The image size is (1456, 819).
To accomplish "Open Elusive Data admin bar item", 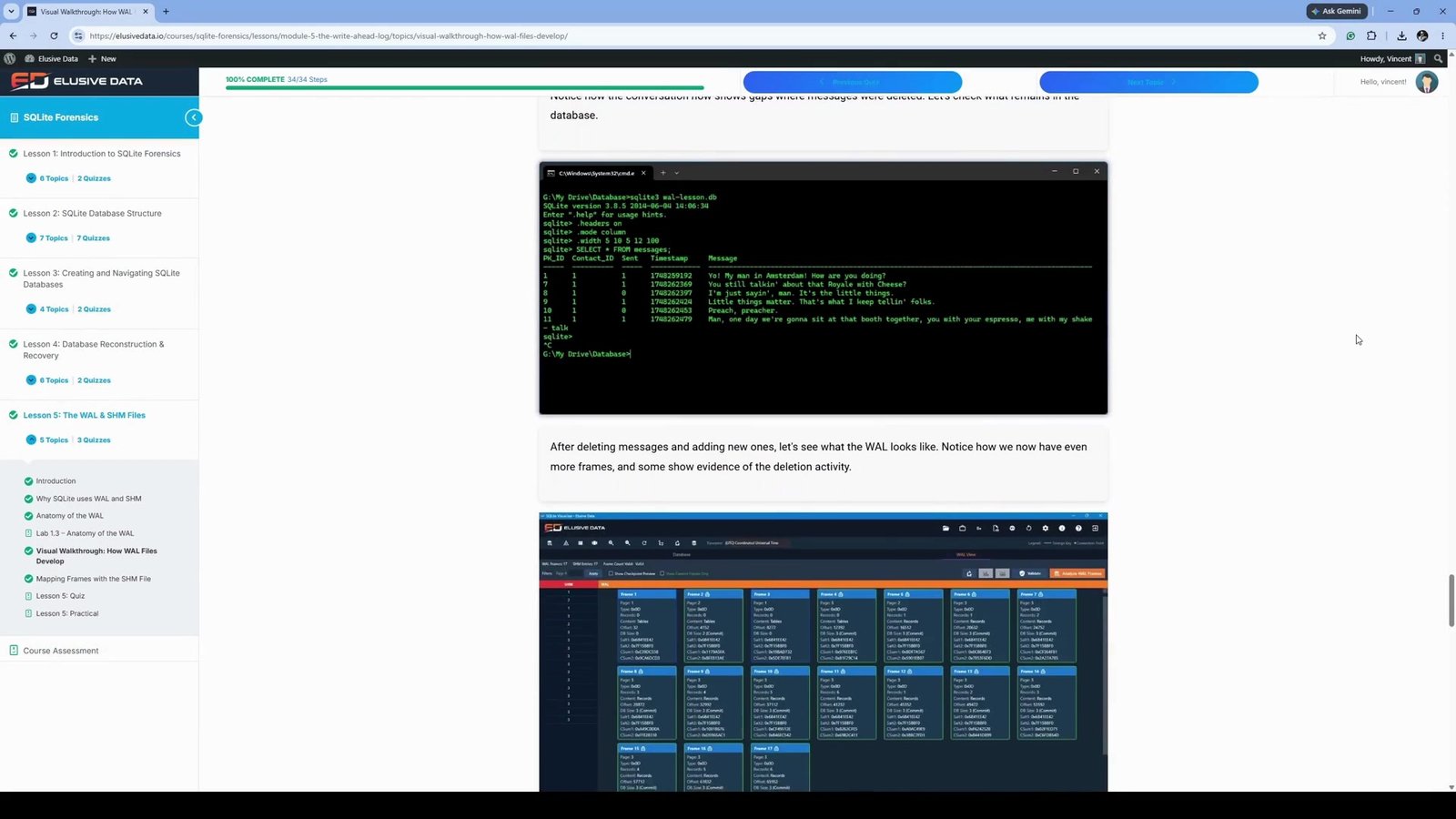I will pos(51,58).
